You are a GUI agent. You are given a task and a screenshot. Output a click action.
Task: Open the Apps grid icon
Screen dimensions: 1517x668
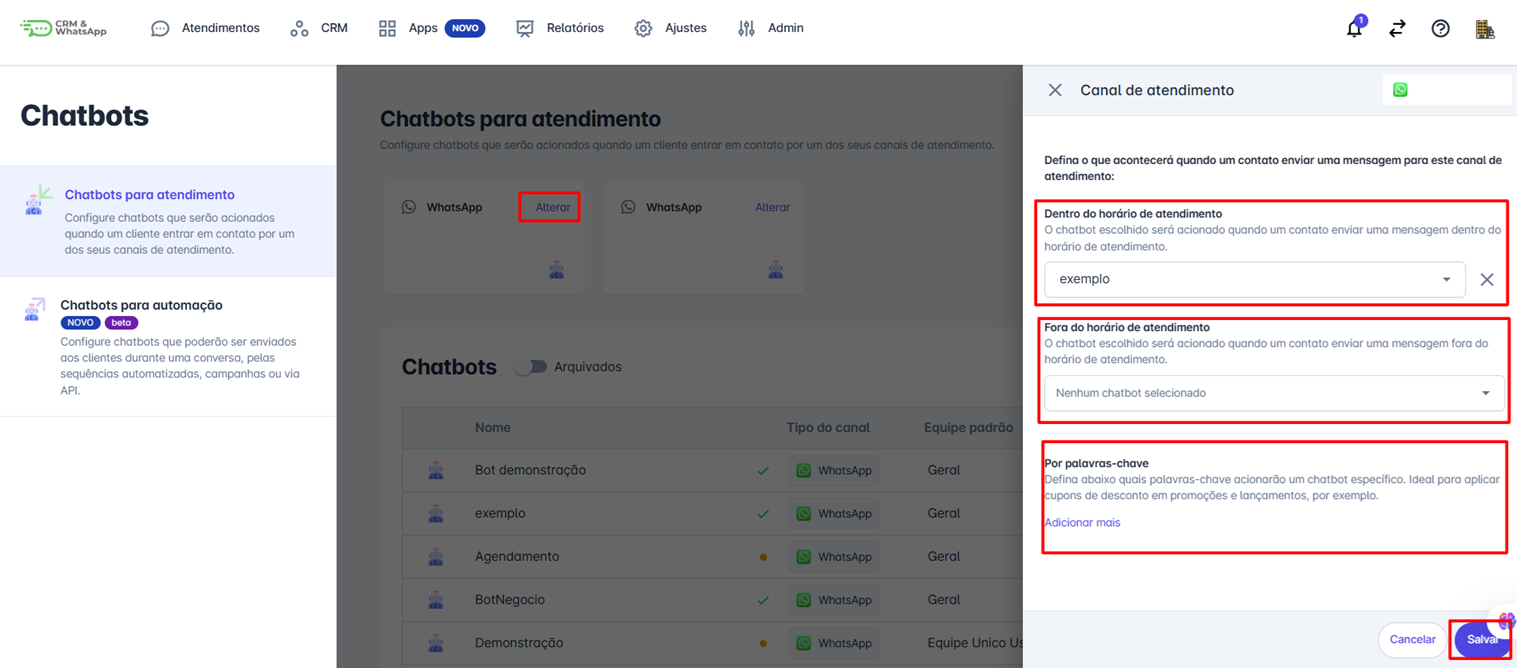[x=387, y=27]
